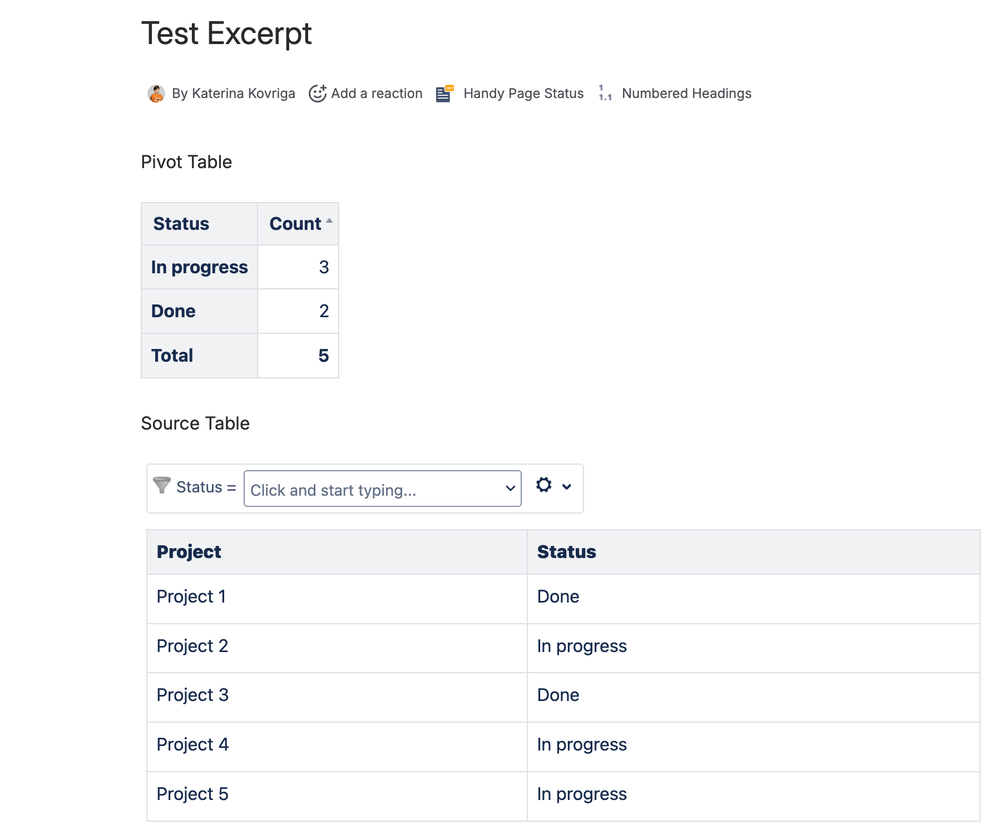Focus the Status filter typing field
This screenshot has width=999, height=838.
[370, 489]
